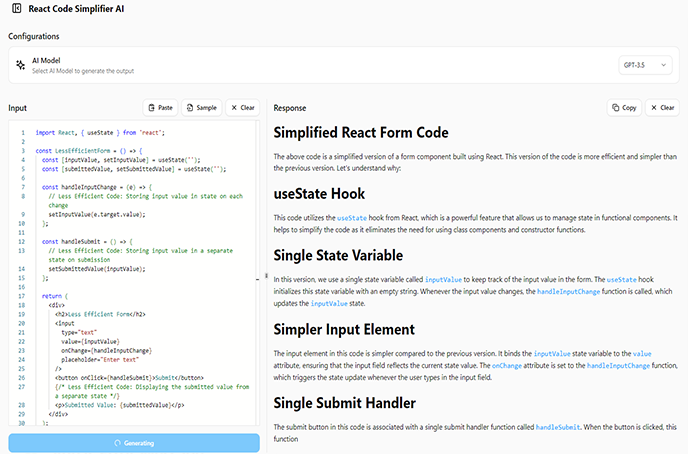688x454 pixels.
Task: Click the divider handle between Input and Response
Action: tap(265, 278)
